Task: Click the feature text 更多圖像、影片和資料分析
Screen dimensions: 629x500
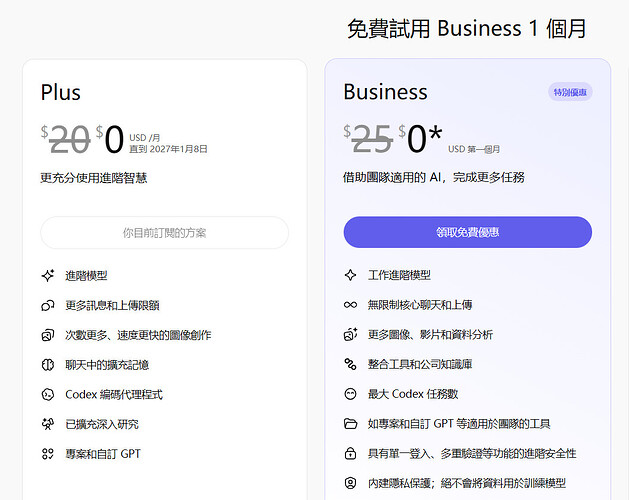Action: pos(430,335)
